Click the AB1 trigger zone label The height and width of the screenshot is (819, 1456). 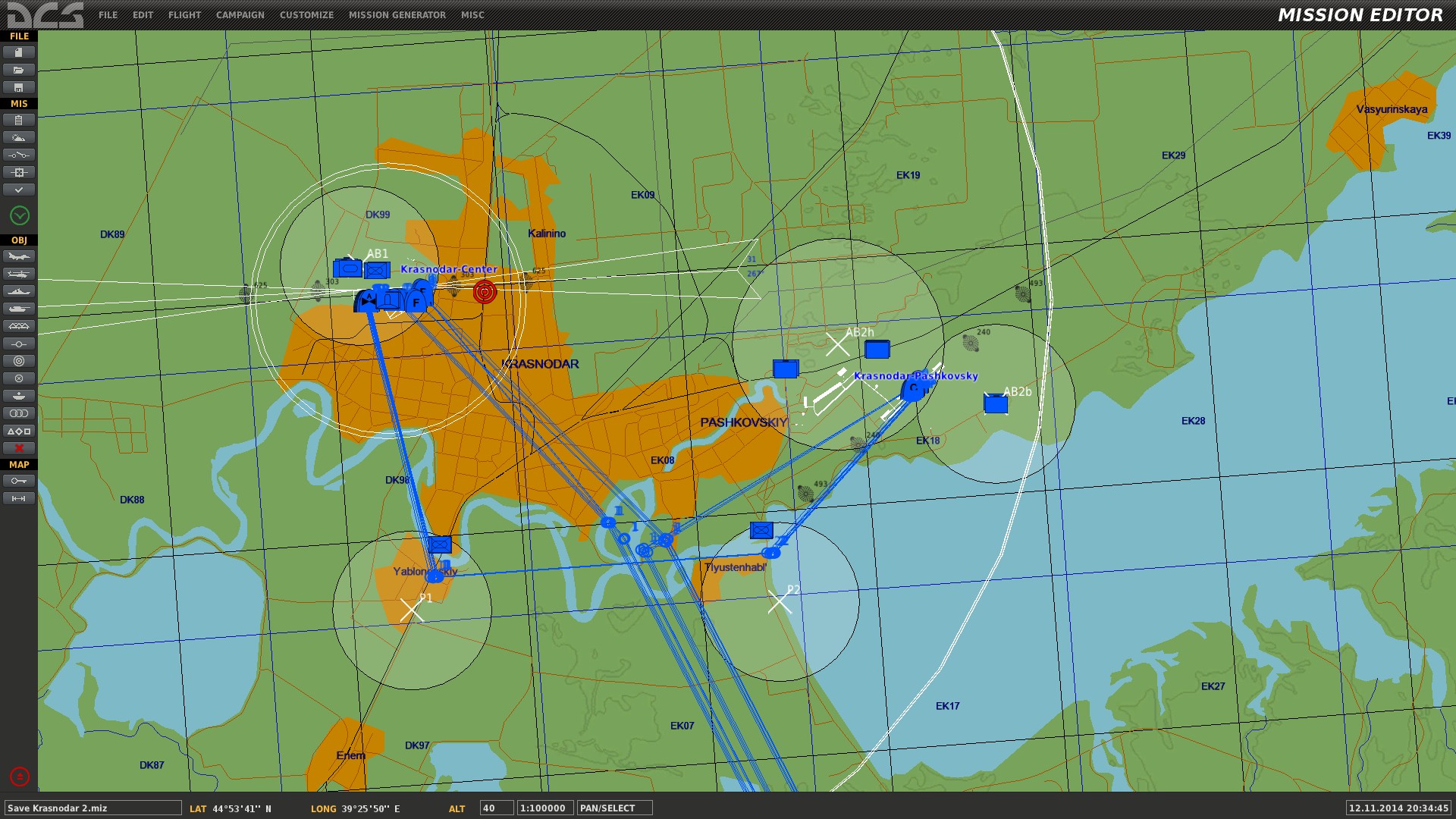click(x=377, y=254)
